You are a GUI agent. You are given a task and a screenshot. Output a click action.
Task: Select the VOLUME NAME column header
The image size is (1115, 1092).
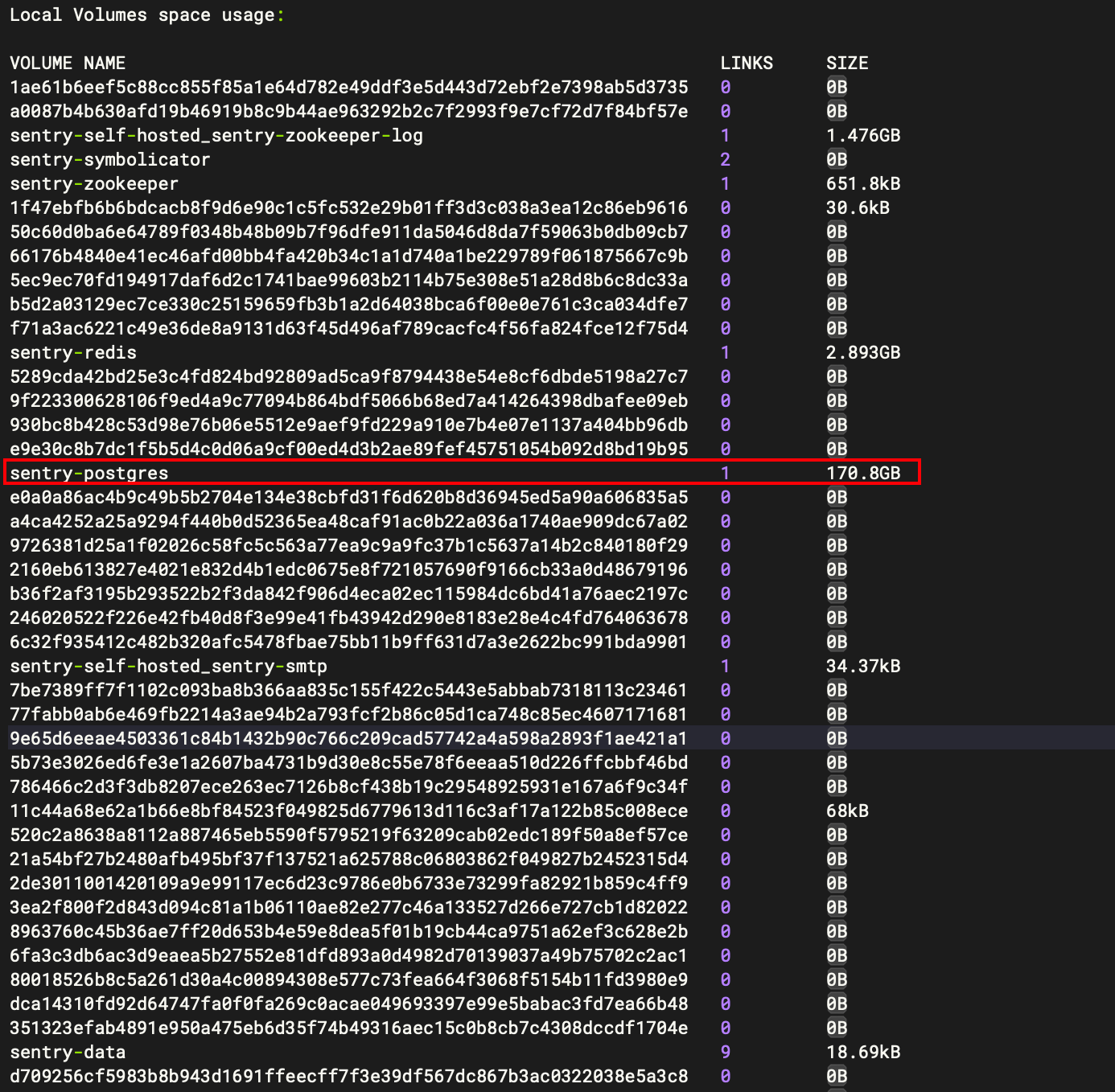pyautogui.click(x=68, y=63)
